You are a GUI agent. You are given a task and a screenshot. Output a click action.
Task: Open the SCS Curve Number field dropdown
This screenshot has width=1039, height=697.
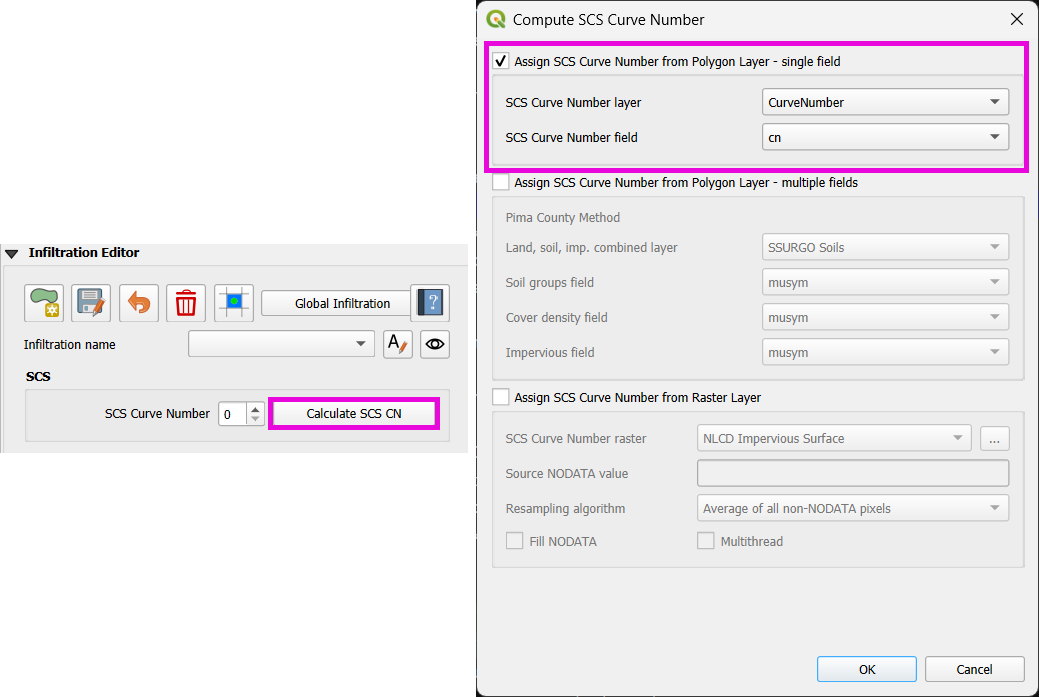click(x=885, y=137)
